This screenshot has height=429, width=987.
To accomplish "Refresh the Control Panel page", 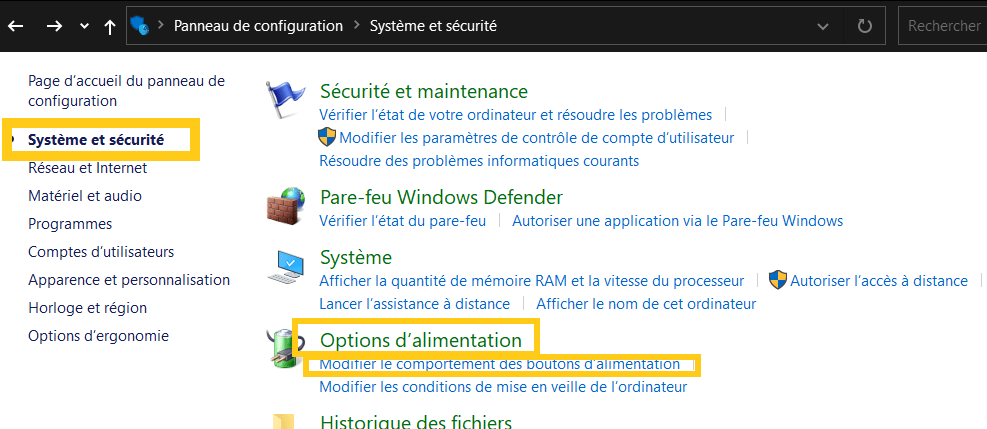I will (x=865, y=26).
